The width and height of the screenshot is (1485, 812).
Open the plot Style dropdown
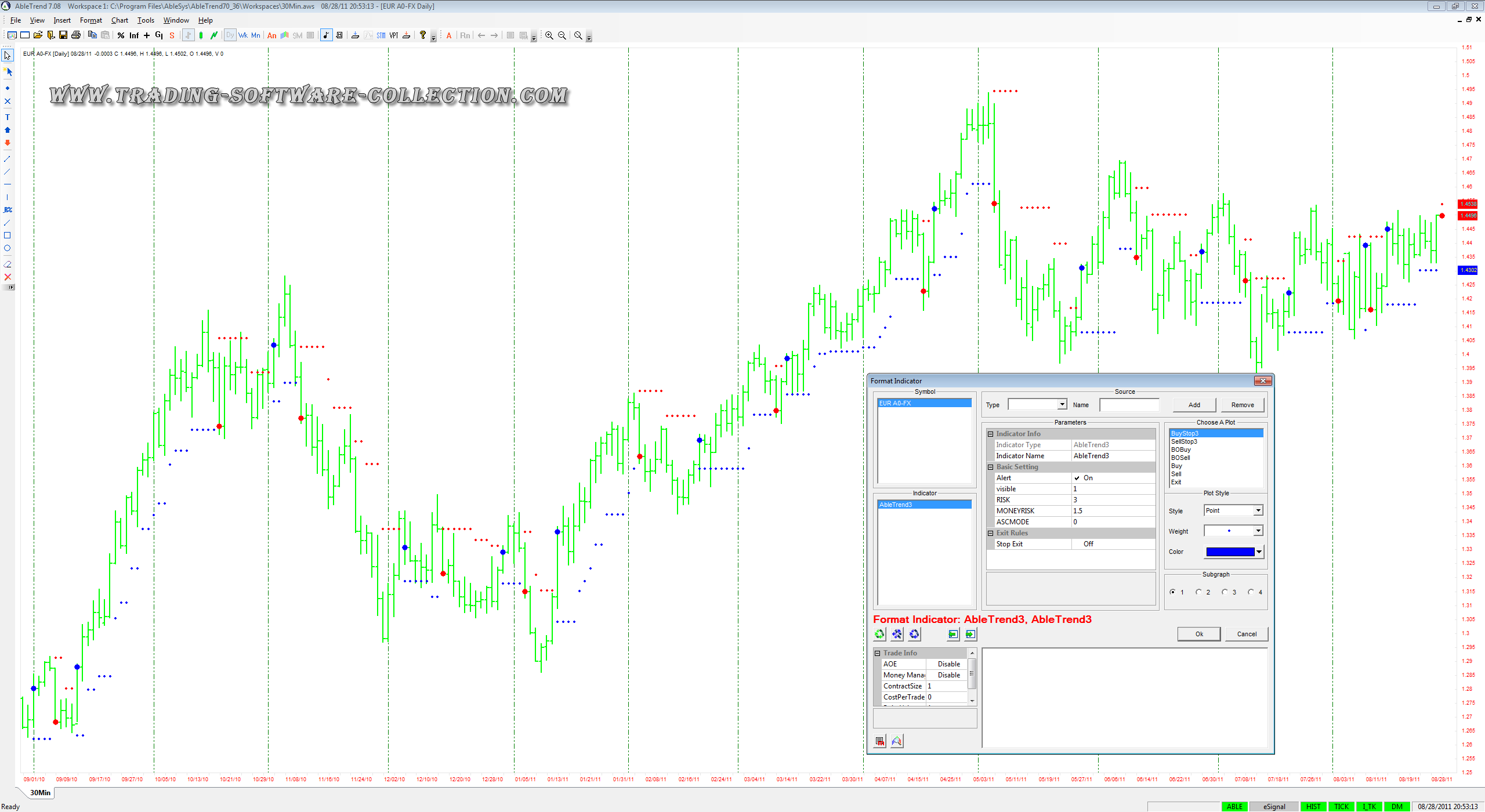point(1258,510)
